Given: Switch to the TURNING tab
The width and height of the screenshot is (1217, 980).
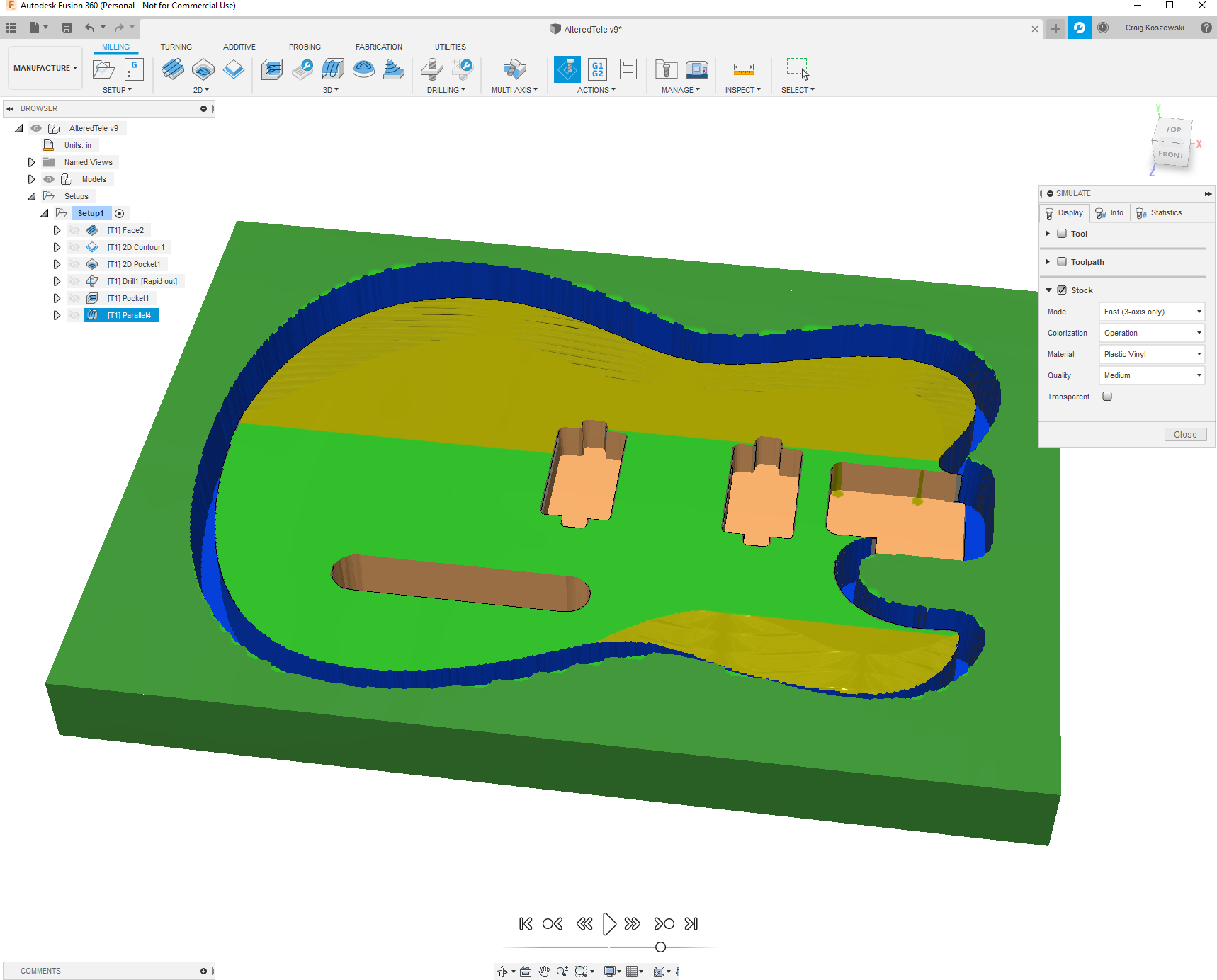Looking at the screenshot, I should [x=176, y=47].
